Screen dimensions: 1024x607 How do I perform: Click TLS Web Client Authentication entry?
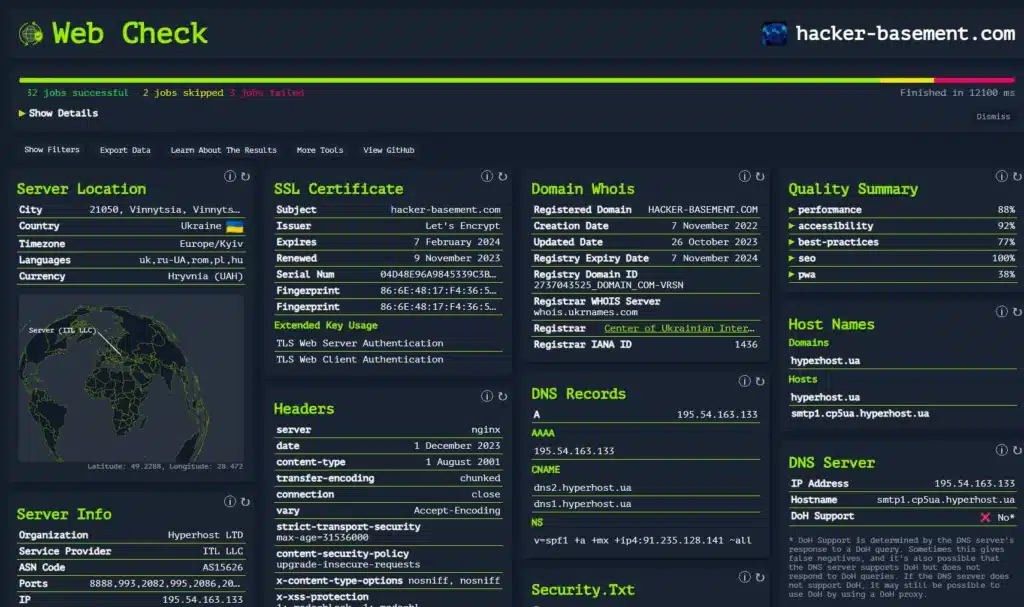tap(359, 359)
